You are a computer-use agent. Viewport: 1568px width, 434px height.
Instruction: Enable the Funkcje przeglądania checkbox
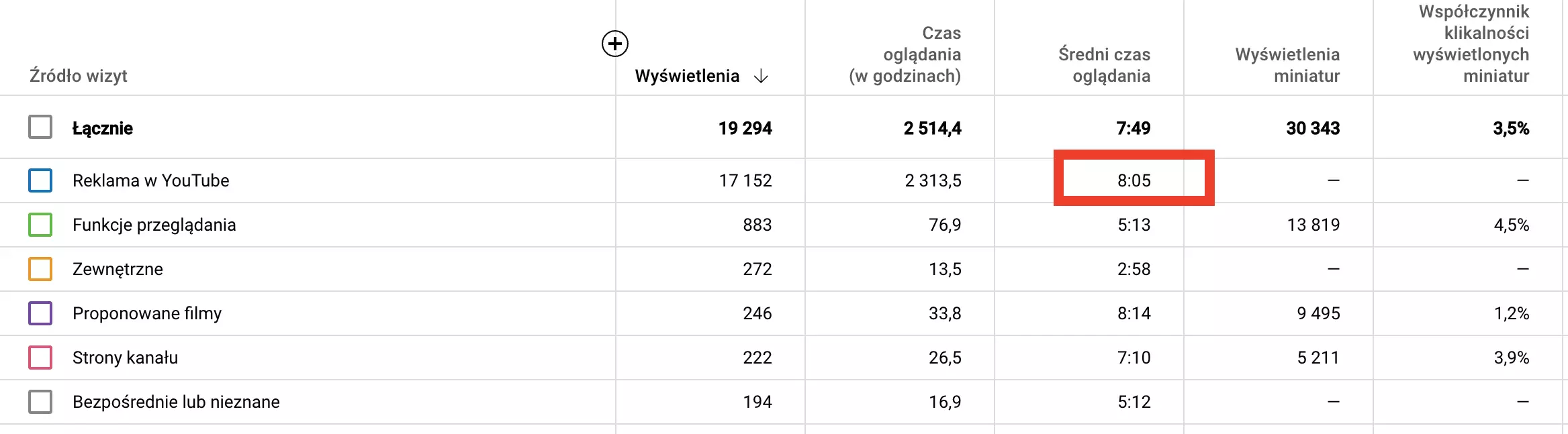(40, 225)
